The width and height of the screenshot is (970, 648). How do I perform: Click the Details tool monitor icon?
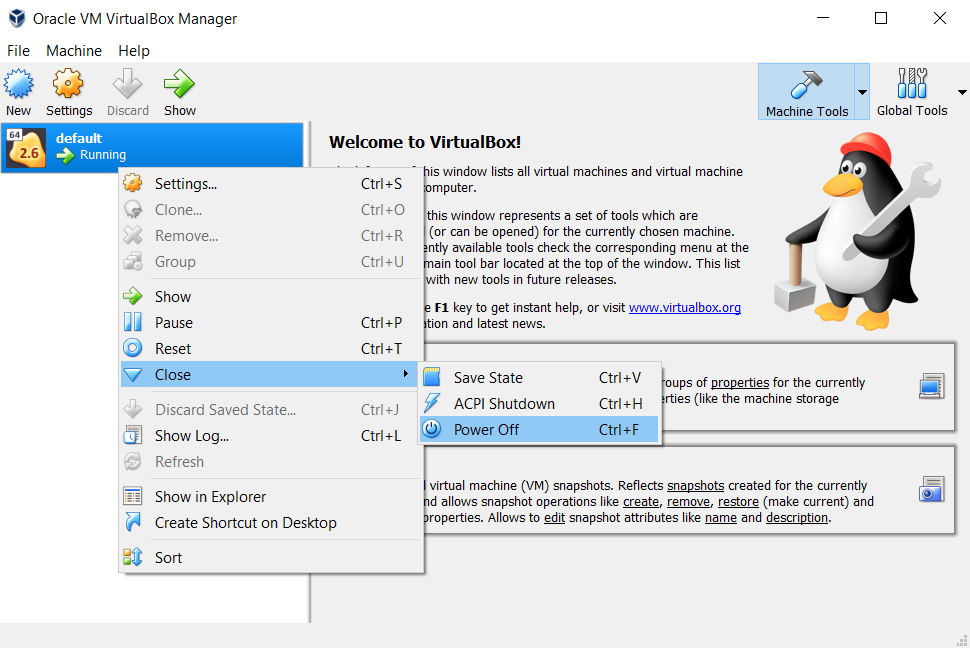pyautogui.click(x=932, y=386)
